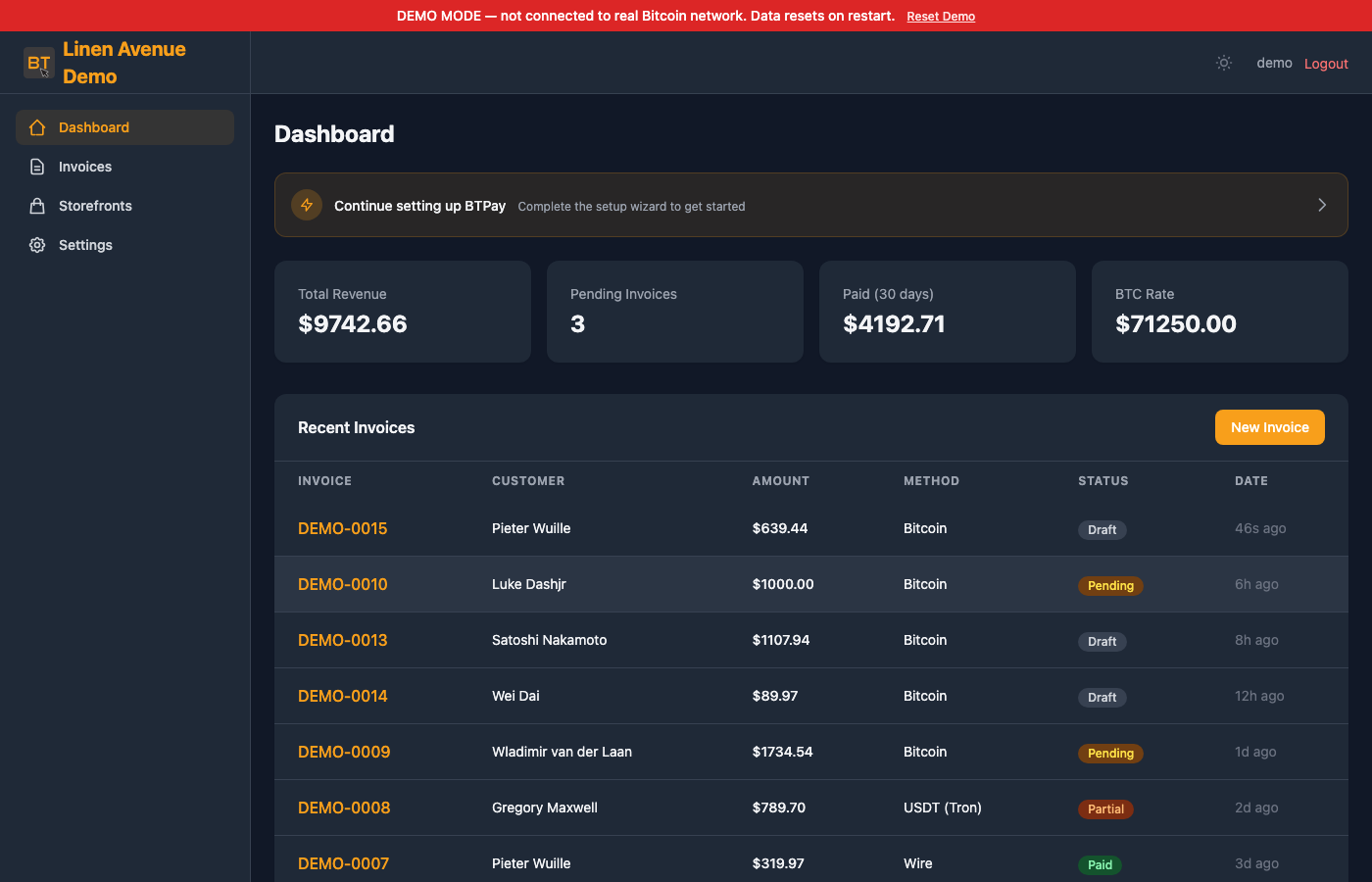Image resolution: width=1372 pixels, height=882 pixels.
Task: Open invoice DEMO-0010
Action: tap(343, 584)
